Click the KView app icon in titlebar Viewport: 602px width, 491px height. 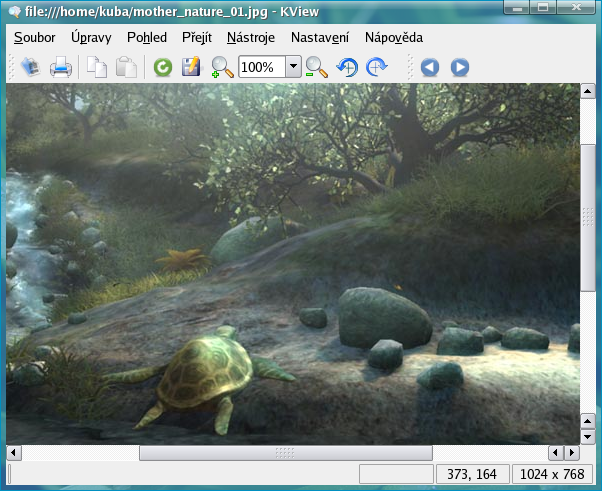coord(15,12)
